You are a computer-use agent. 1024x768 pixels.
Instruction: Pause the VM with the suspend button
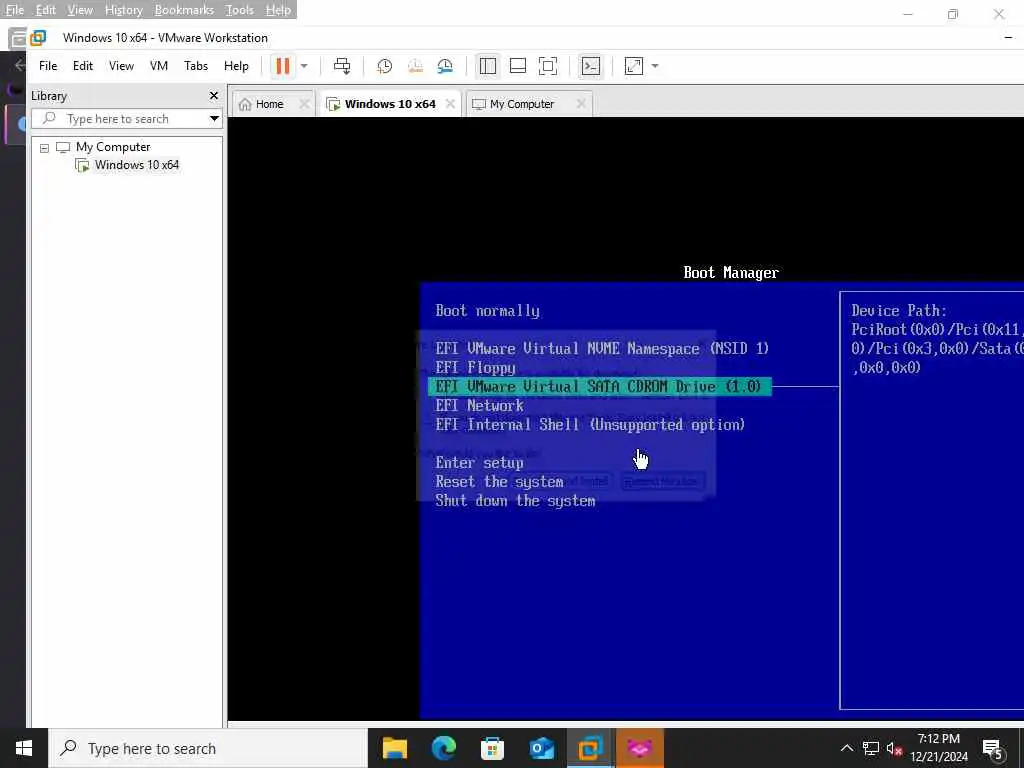coord(282,66)
